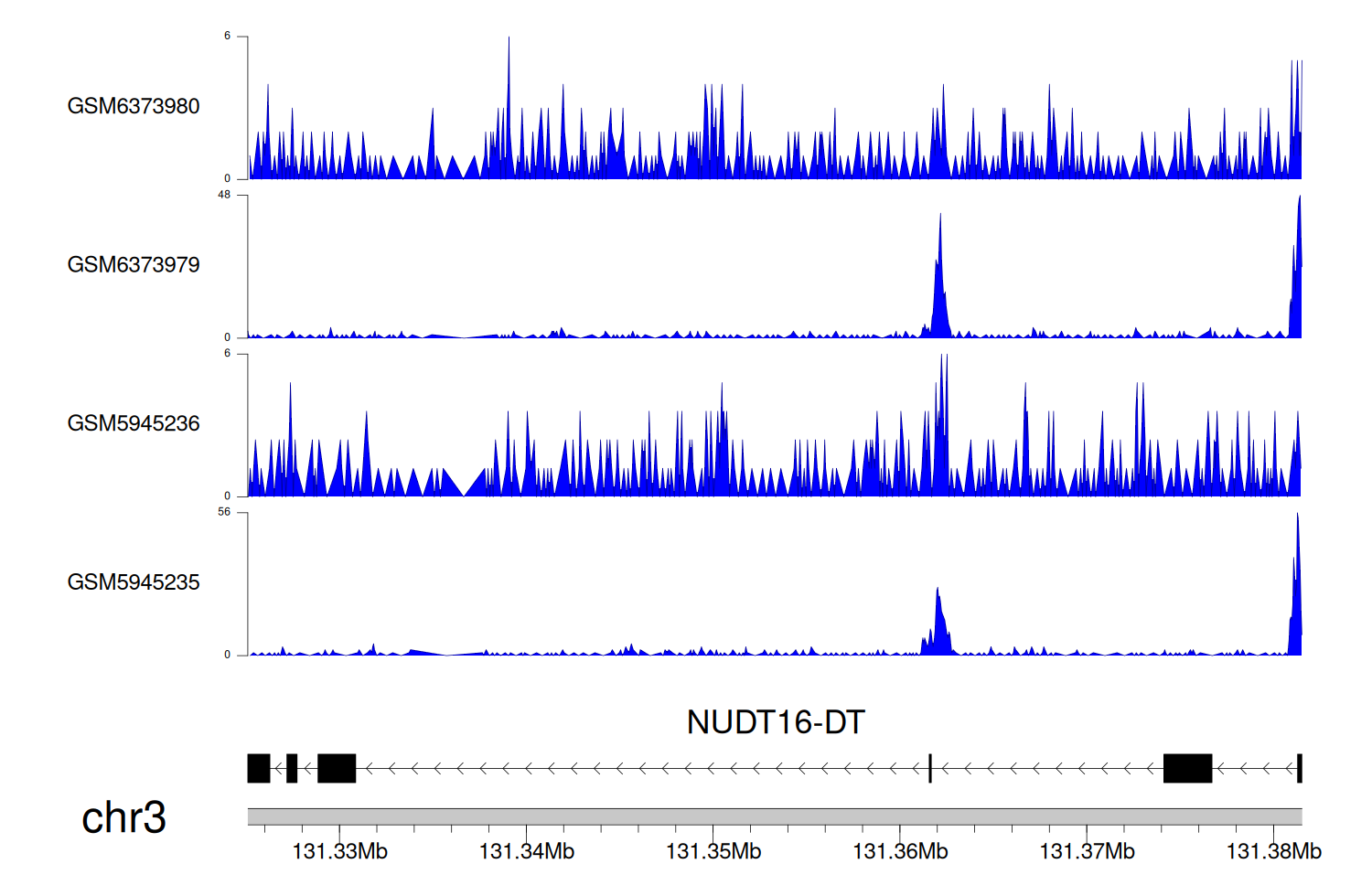Image resolution: width=1372 pixels, height=896 pixels.
Task: Click the wide exon block near 131.33Mb
Action: click(x=337, y=768)
